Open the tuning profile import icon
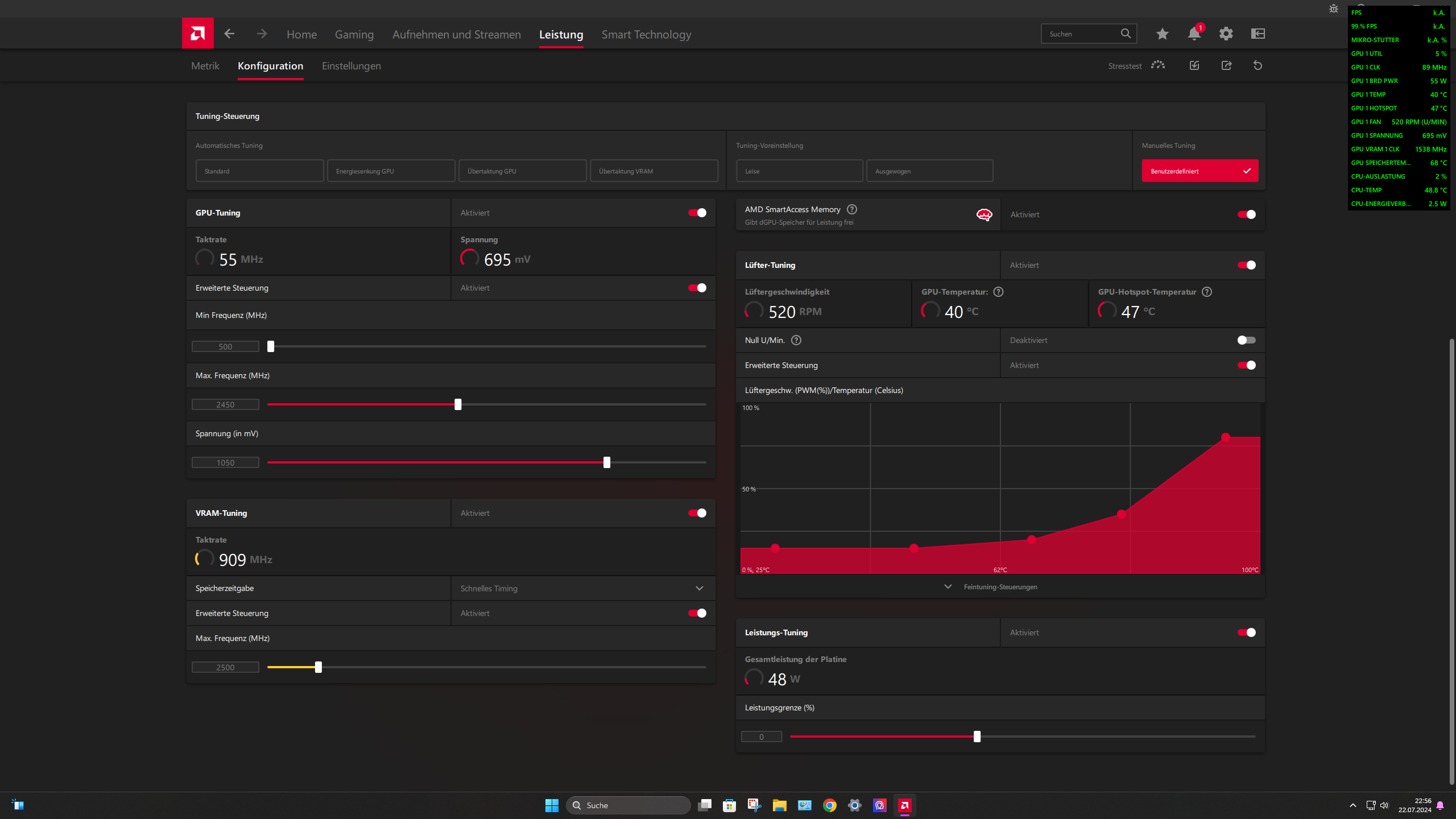The image size is (1456, 819). tap(1194, 65)
